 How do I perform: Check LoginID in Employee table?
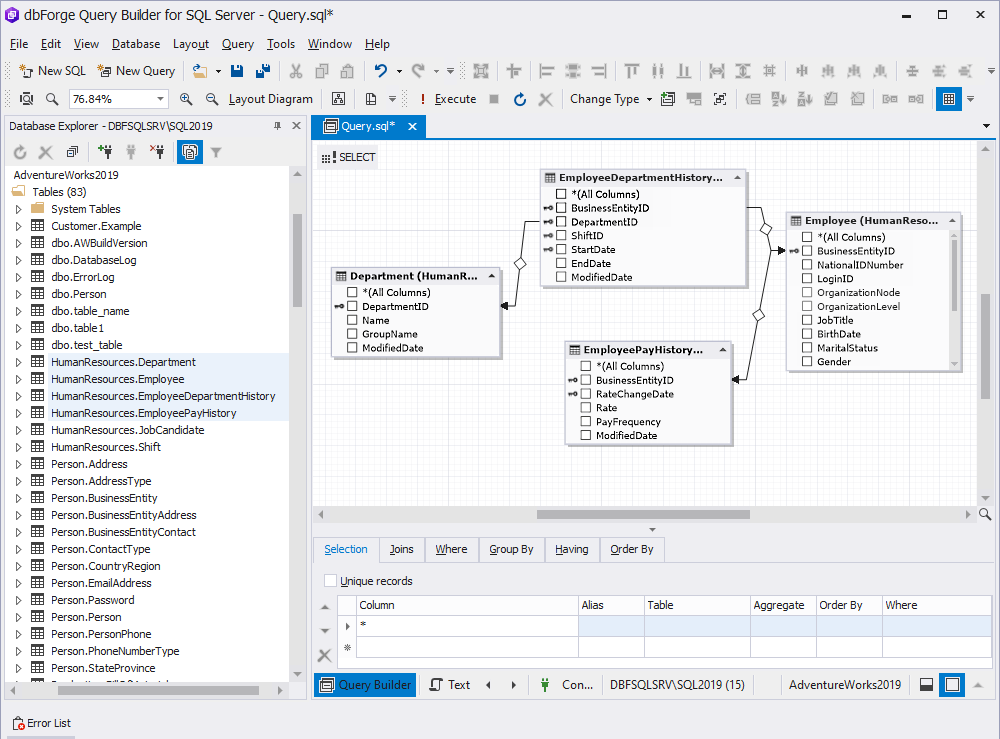[x=807, y=279]
